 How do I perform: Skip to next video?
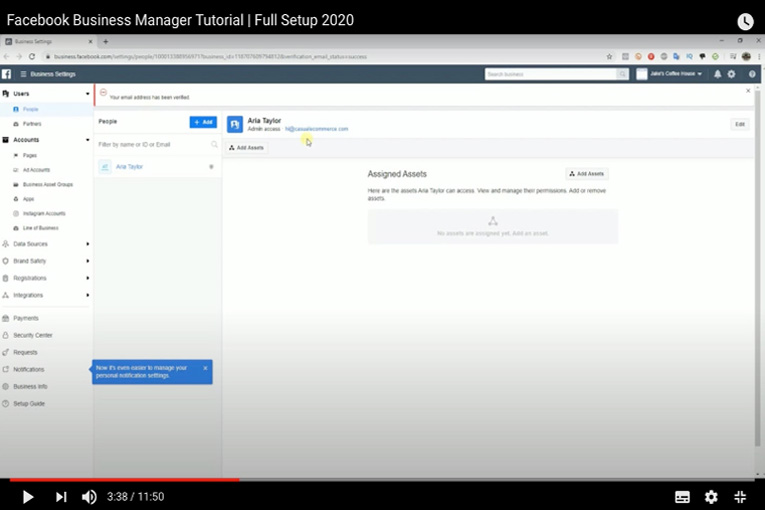pos(61,497)
